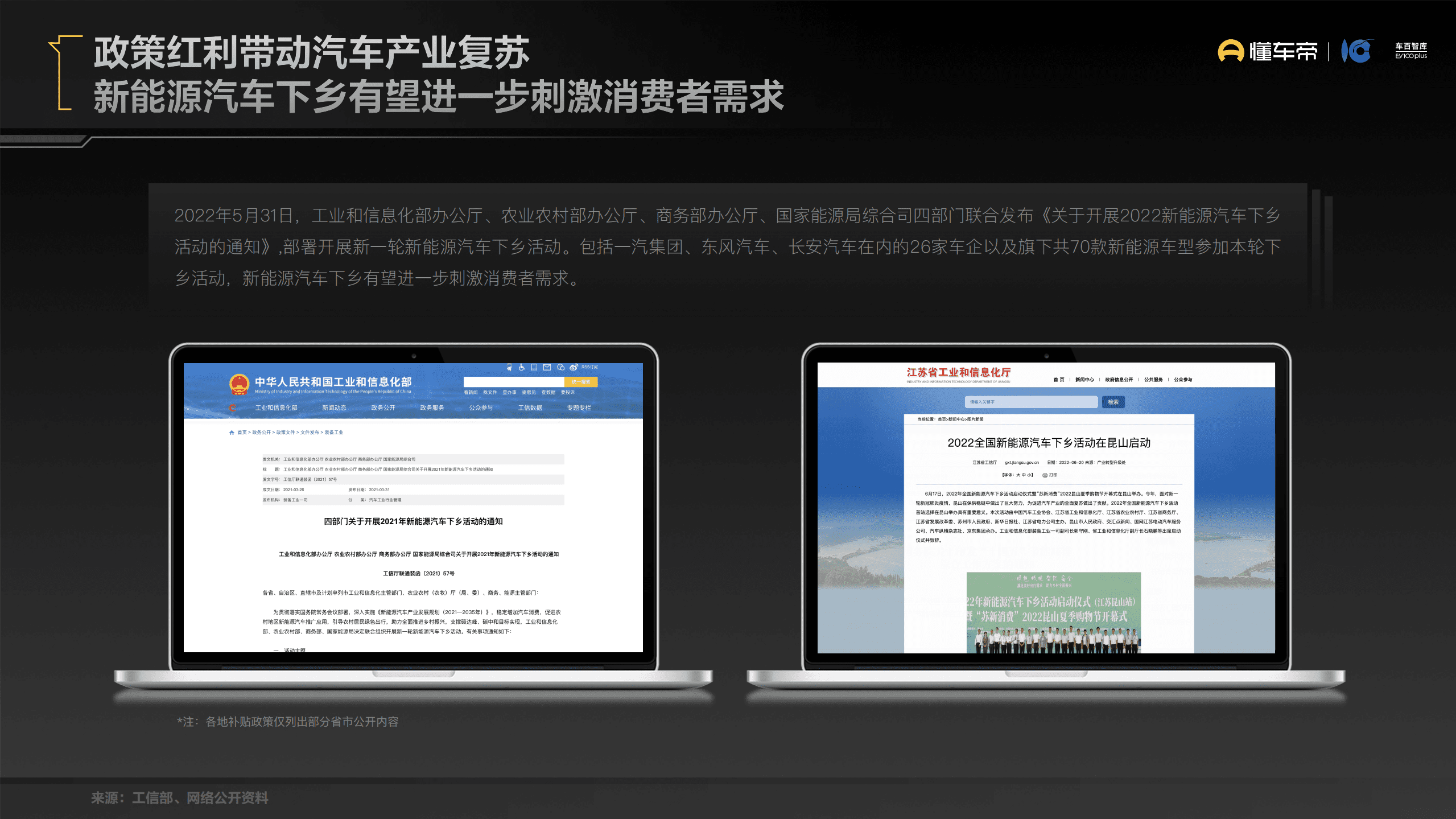Image resolution: width=1456 pixels, height=819 pixels.
Task: Click the envelope mail icon on MIIT header
Action: tap(547, 367)
